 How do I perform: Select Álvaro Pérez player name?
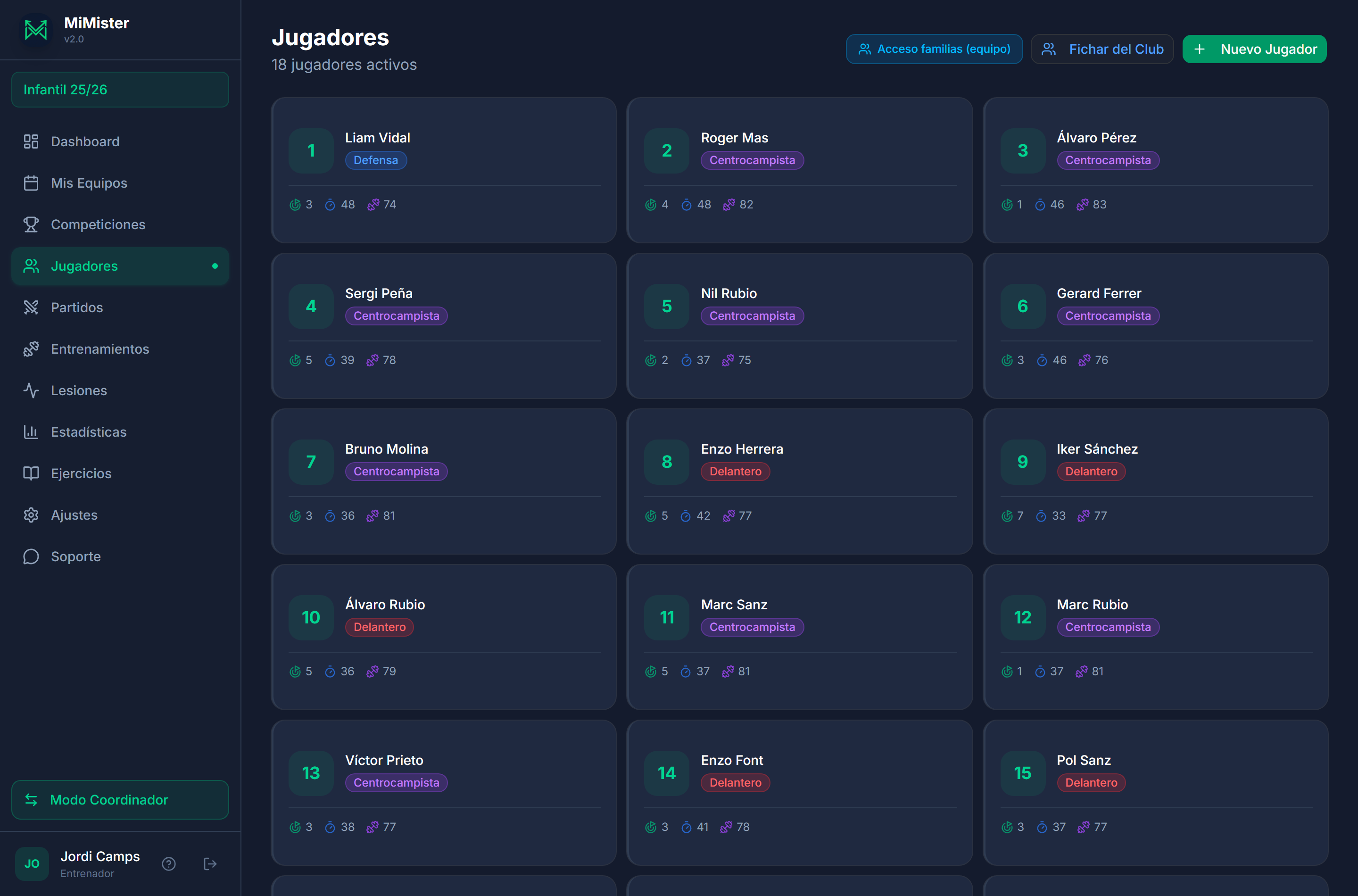click(1096, 138)
